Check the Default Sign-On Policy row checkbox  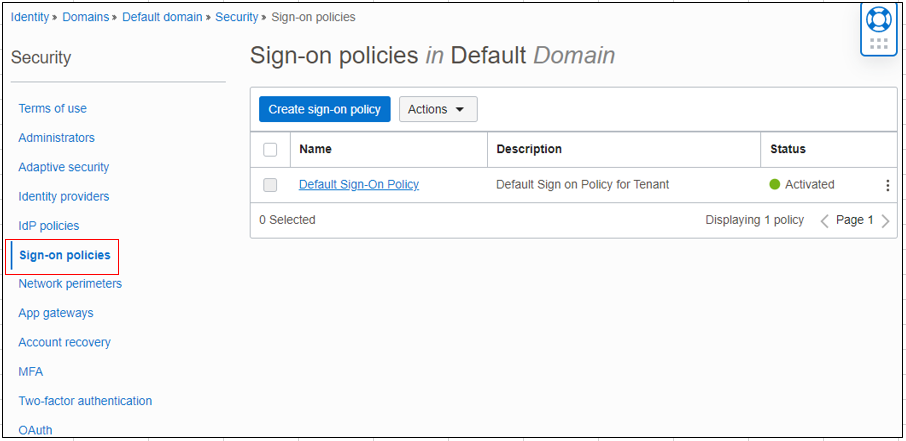[x=270, y=185]
